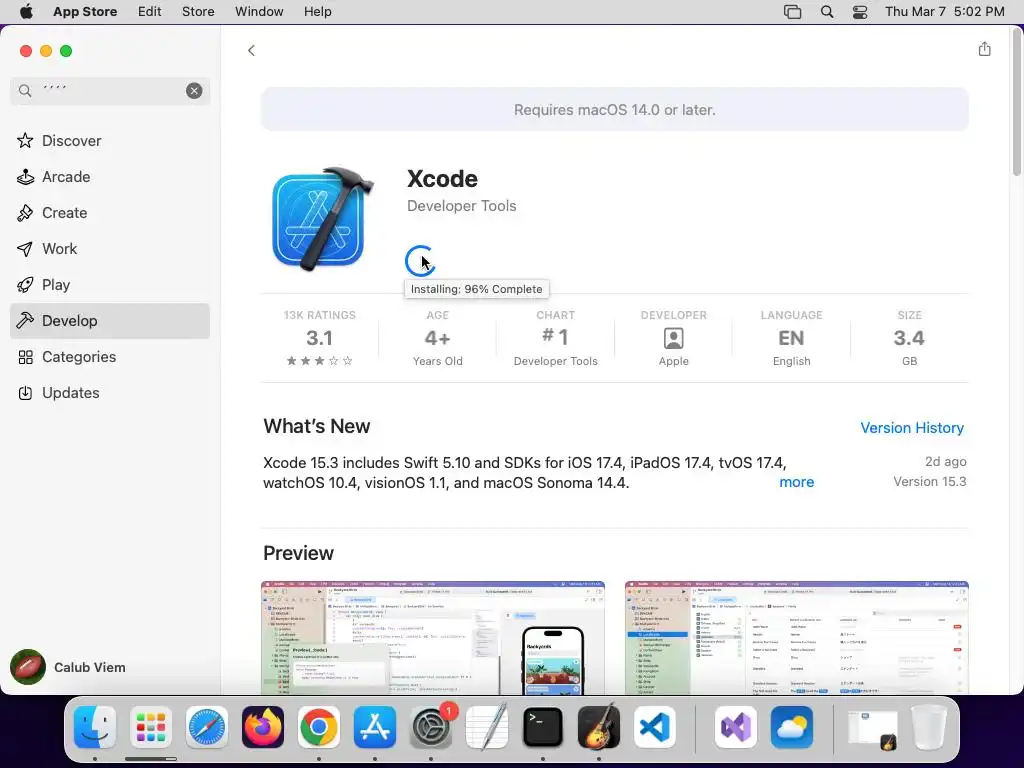The width and height of the screenshot is (1024, 768).
Task: Click the Requires macOS 14.0 banner
Action: 615,110
